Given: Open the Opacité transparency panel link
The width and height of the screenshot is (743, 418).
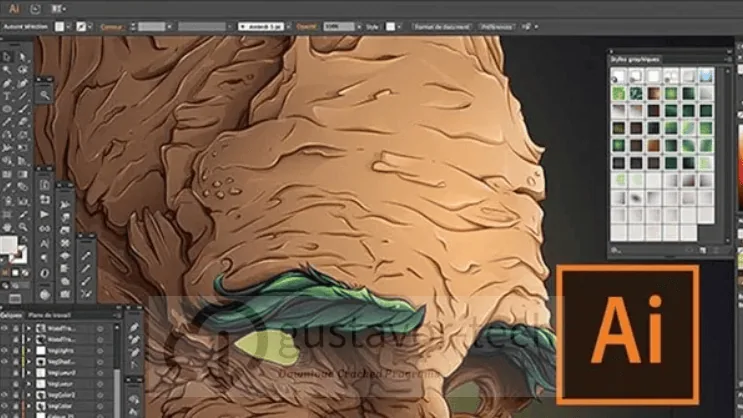Looking at the screenshot, I should click(x=306, y=27).
